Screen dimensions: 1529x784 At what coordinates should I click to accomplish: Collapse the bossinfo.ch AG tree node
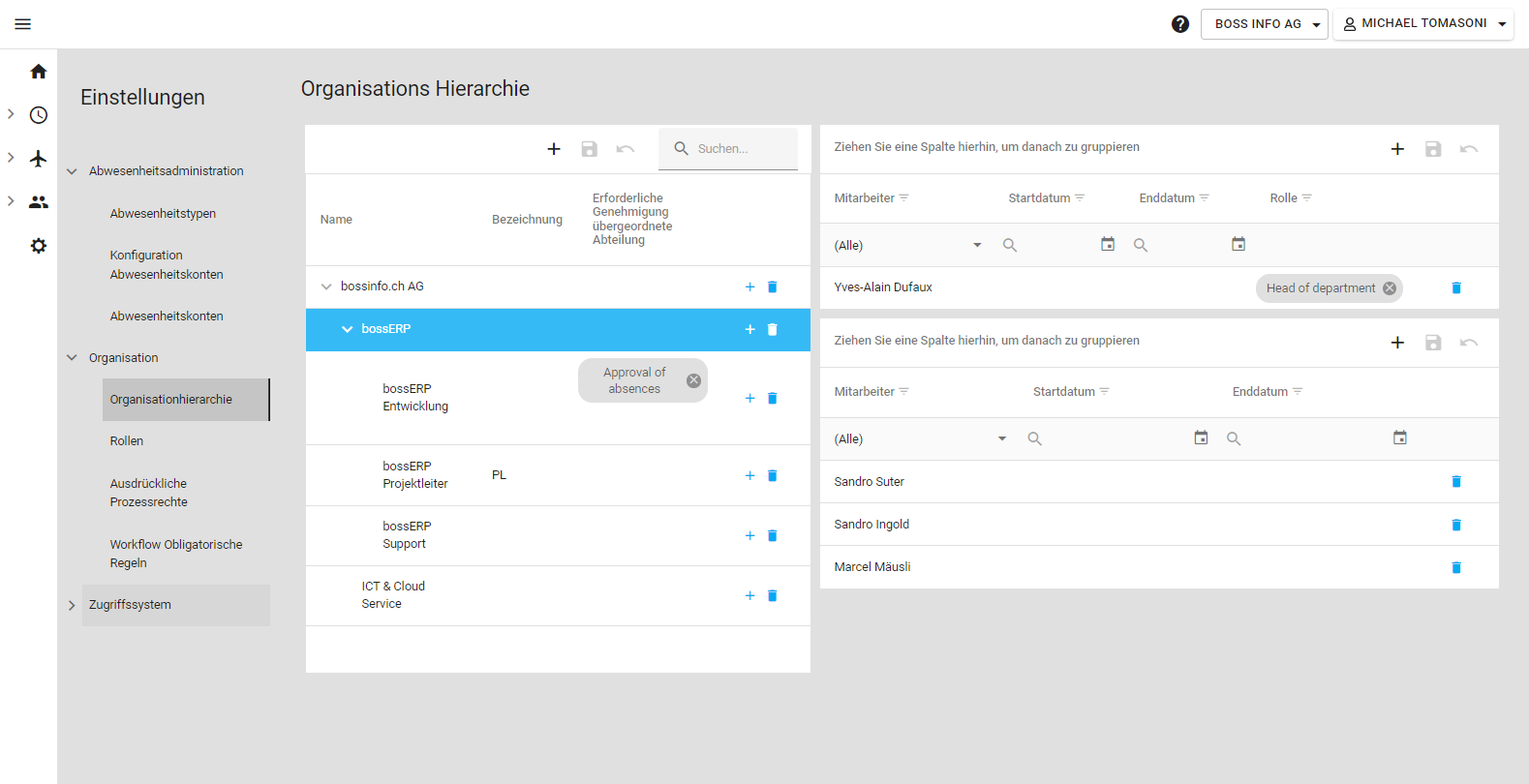(x=326, y=286)
